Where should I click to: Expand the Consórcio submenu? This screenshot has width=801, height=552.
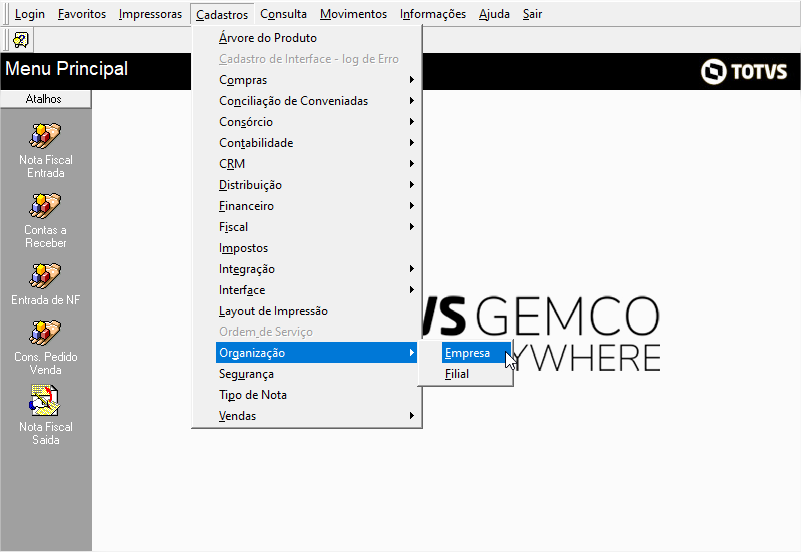[317, 122]
